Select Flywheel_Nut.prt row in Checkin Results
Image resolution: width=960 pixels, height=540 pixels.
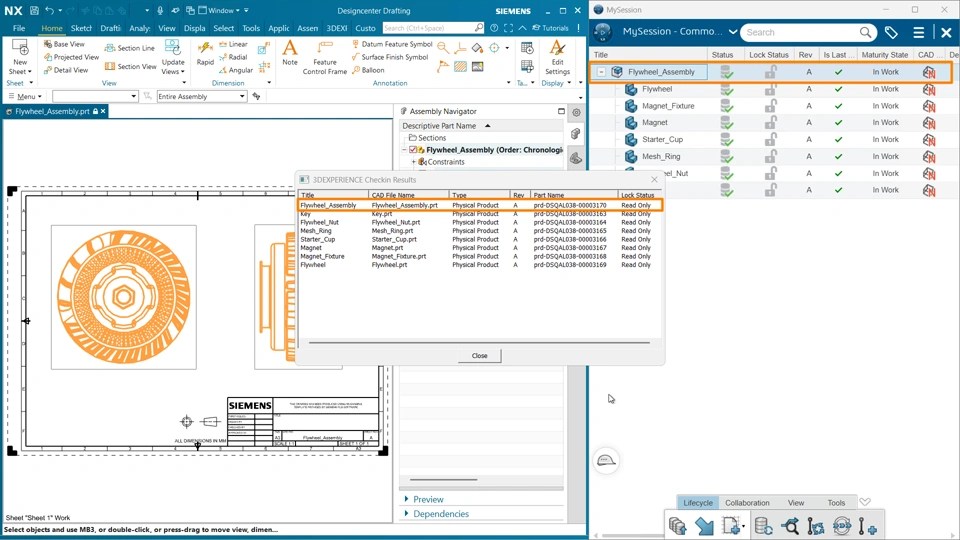[479, 222]
